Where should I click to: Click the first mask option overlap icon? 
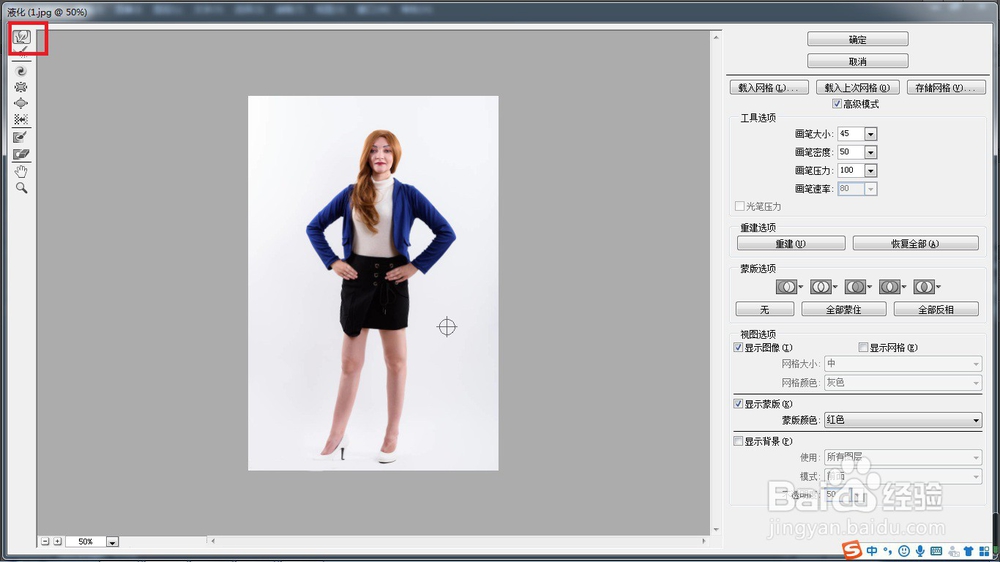click(786, 287)
